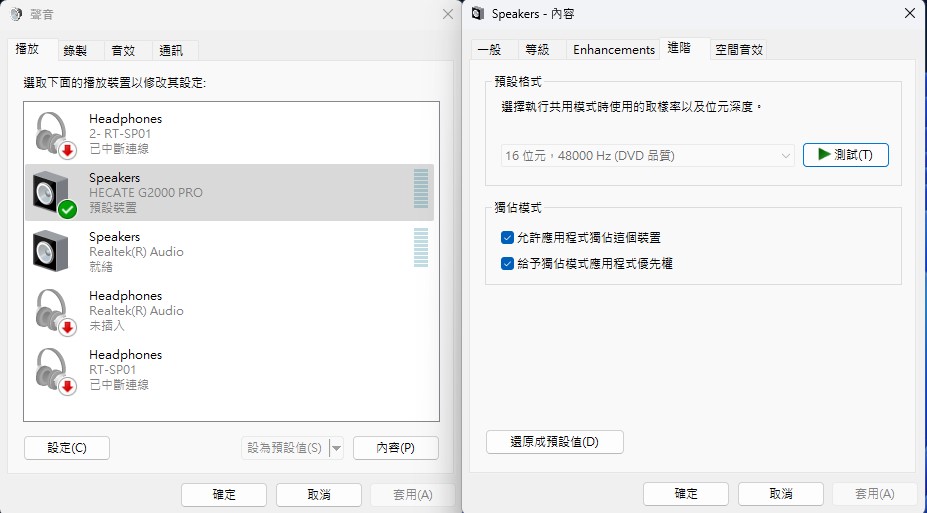Select the HECATE G2000 PRO speaker icon
This screenshot has height=513, width=927.
[x=54, y=194]
